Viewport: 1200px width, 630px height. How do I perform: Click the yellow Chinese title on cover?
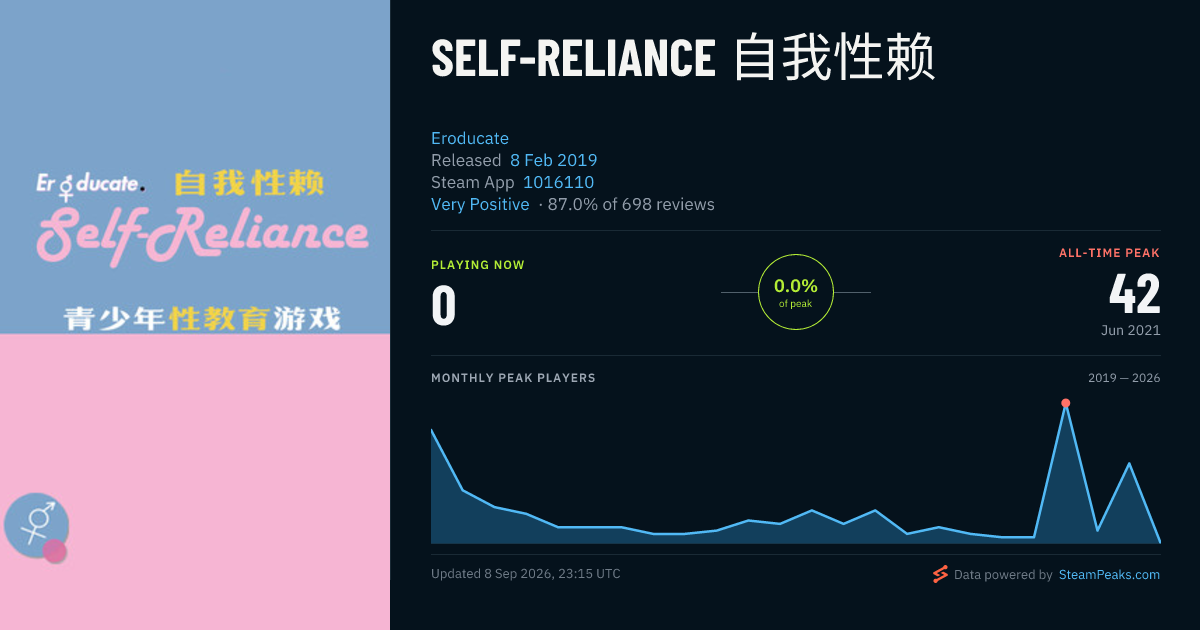249,184
